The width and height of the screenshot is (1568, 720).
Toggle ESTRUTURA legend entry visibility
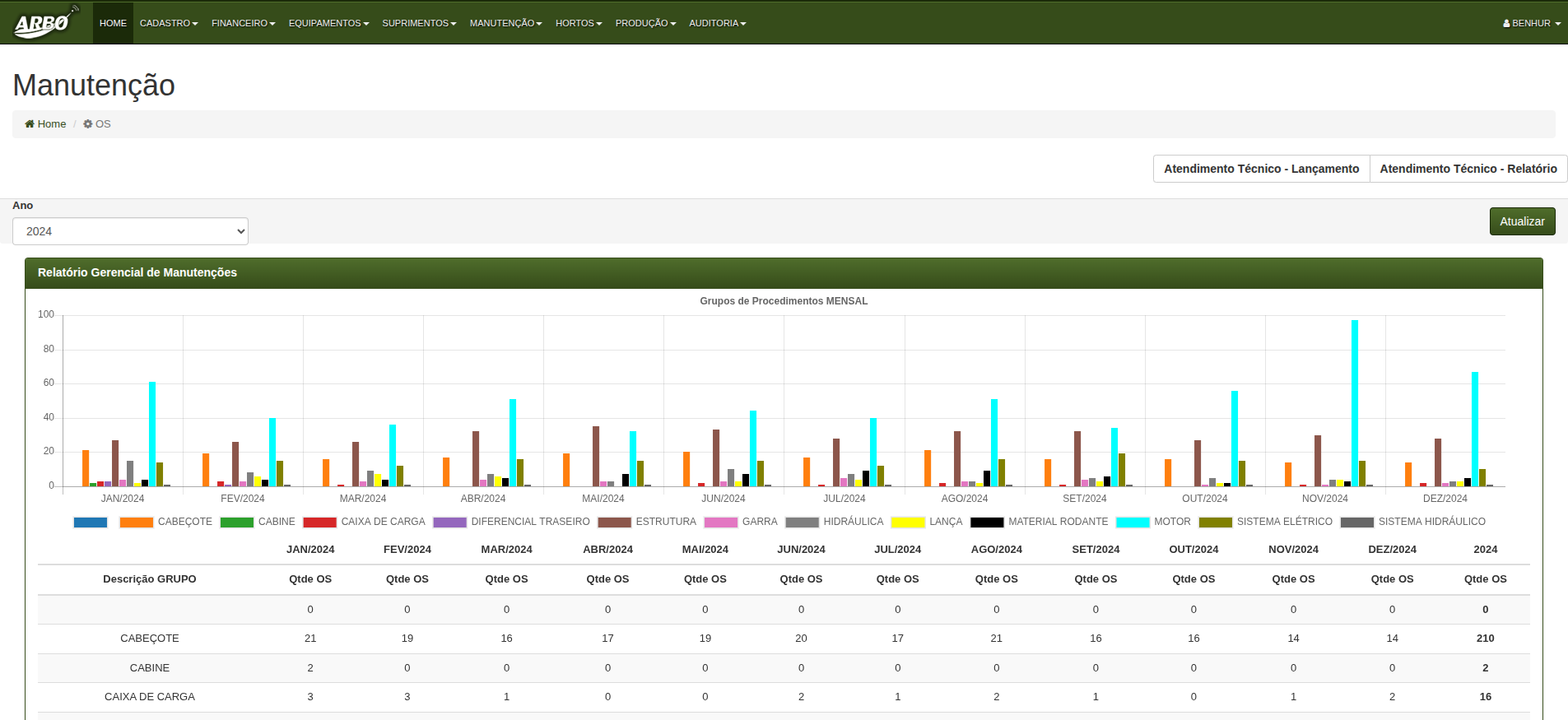click(x=665, y=522)
